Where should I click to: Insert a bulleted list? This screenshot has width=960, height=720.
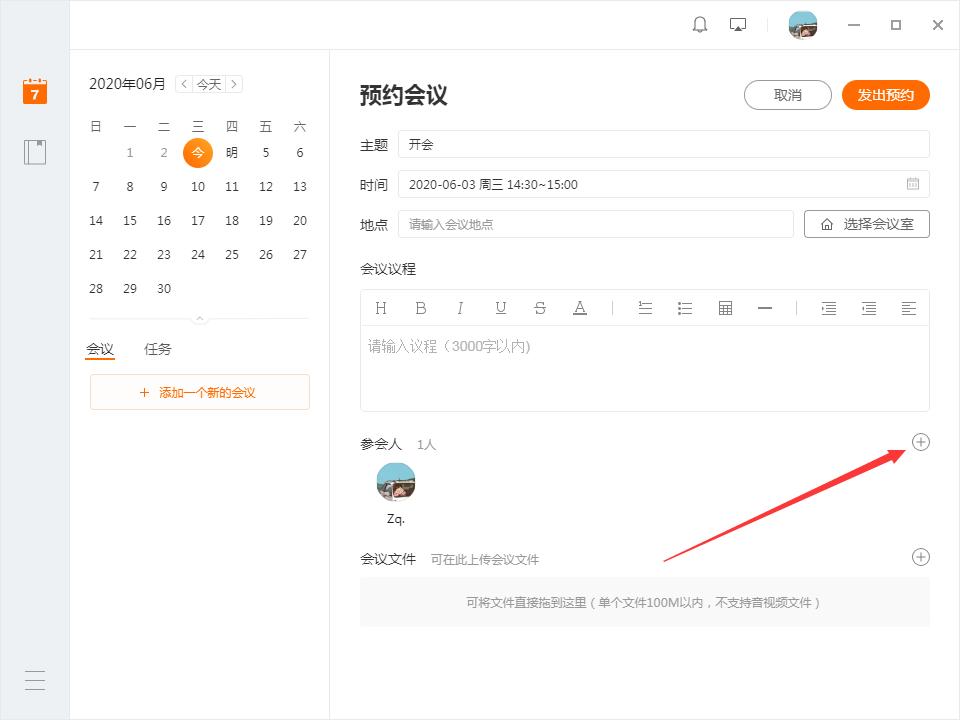pyautogui.click(x=685, y=308)
